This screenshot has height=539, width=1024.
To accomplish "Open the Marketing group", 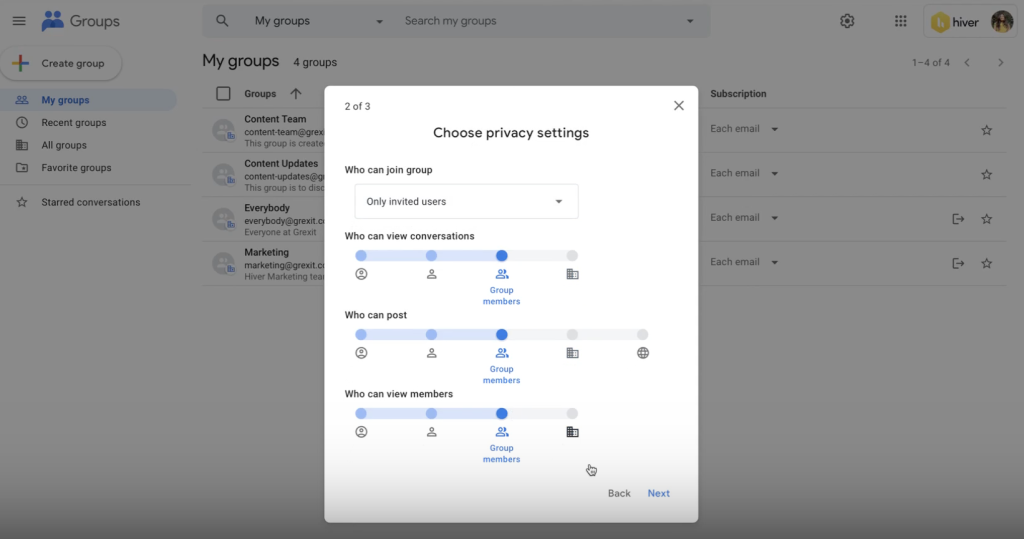I will [x=266, y=252].
